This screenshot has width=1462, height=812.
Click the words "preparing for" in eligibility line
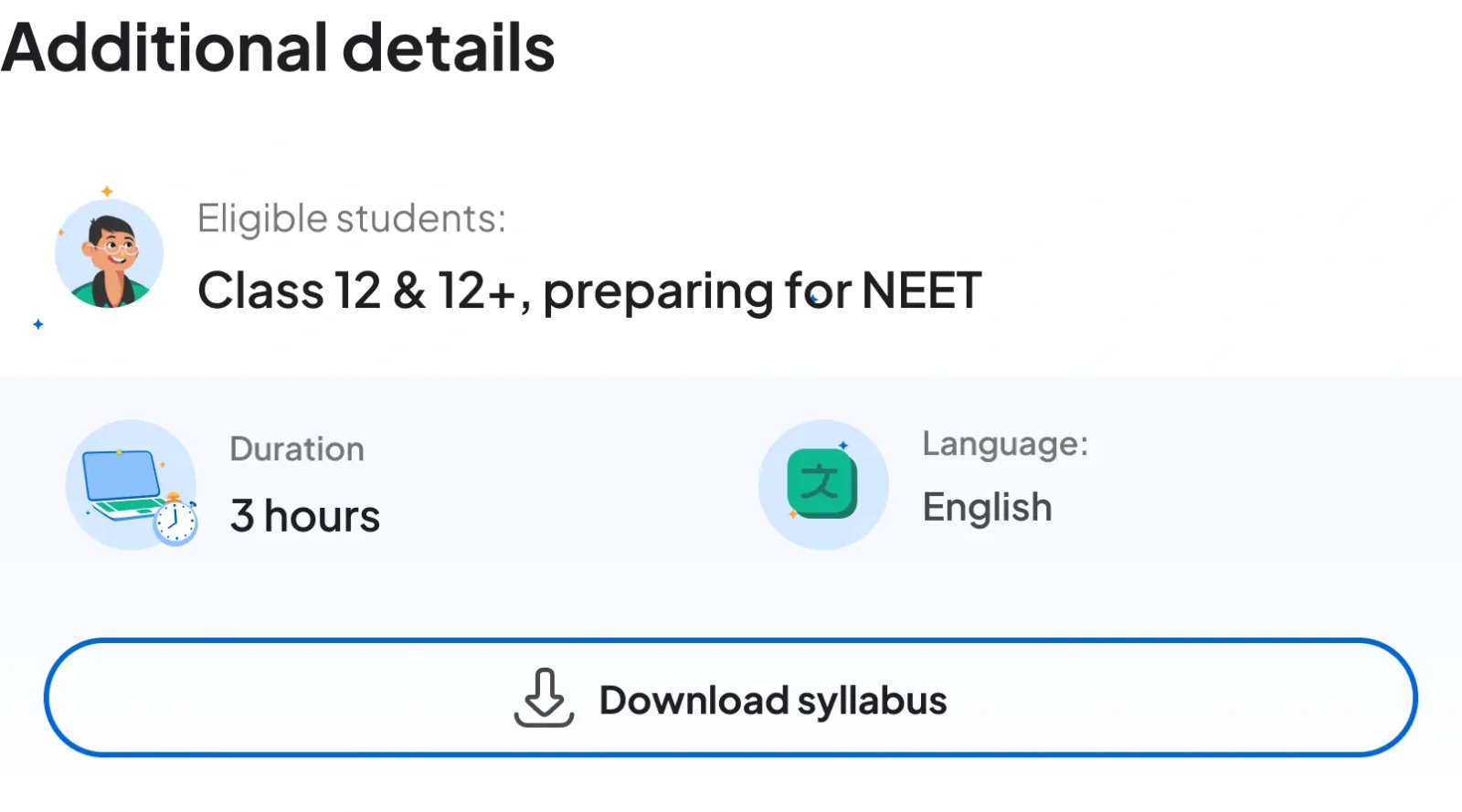696,291
